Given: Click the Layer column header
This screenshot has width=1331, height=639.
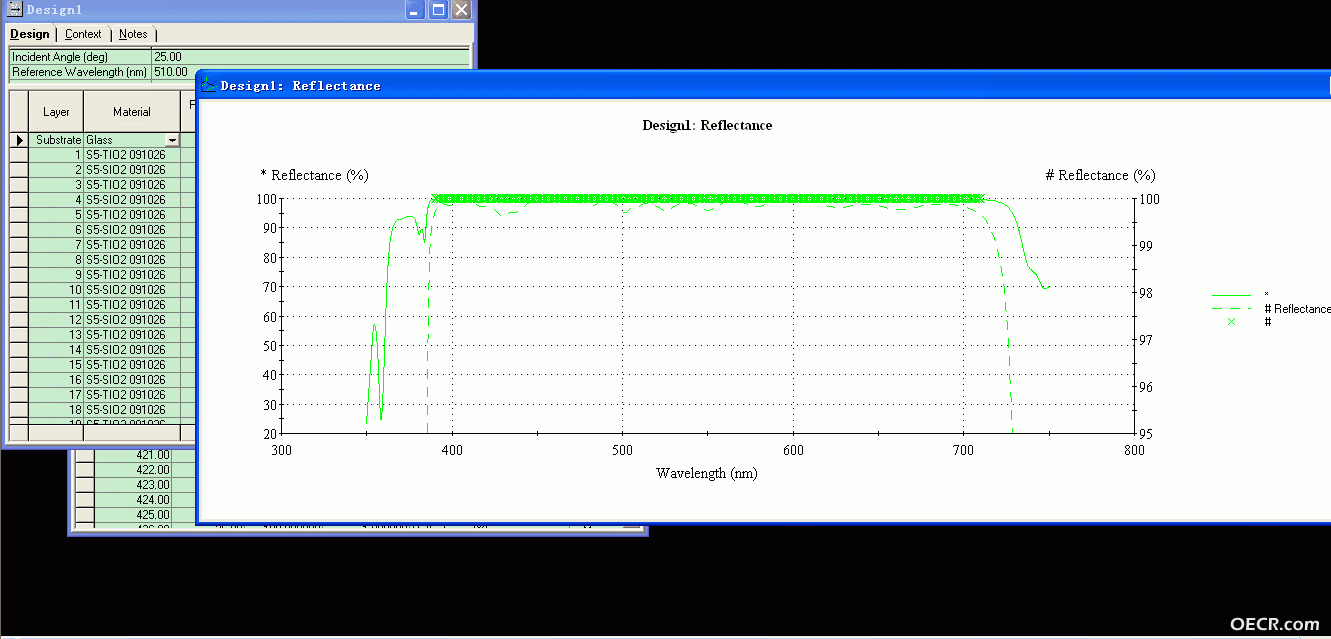Looking at the screenshot, I should click(56, 112).
